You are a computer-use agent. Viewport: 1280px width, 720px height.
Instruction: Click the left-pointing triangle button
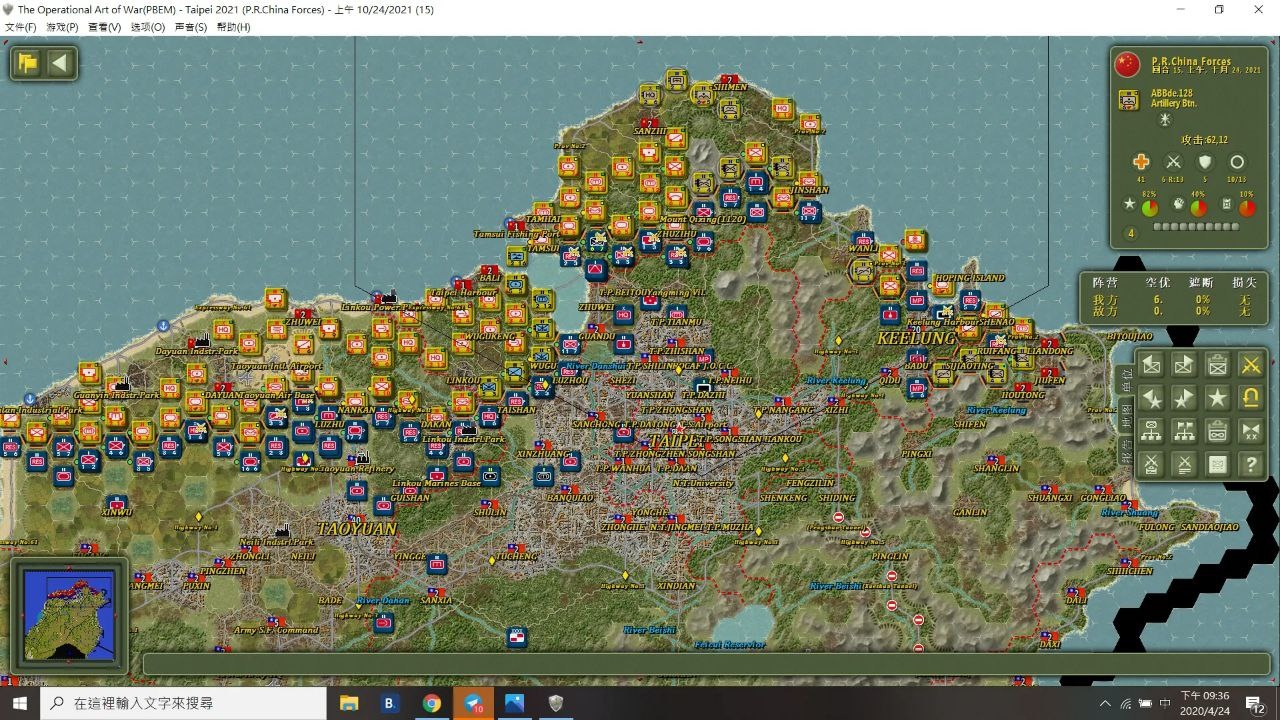pyautogui.click(x=60, y=64)
